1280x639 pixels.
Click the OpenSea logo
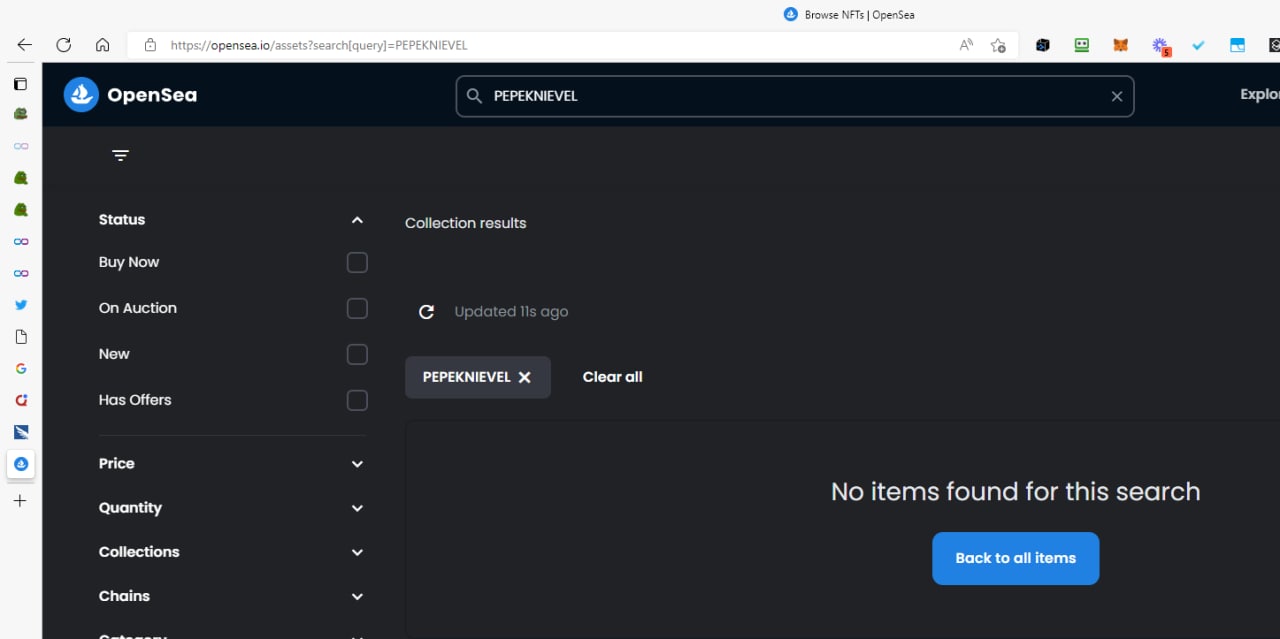tap(130, 95)
